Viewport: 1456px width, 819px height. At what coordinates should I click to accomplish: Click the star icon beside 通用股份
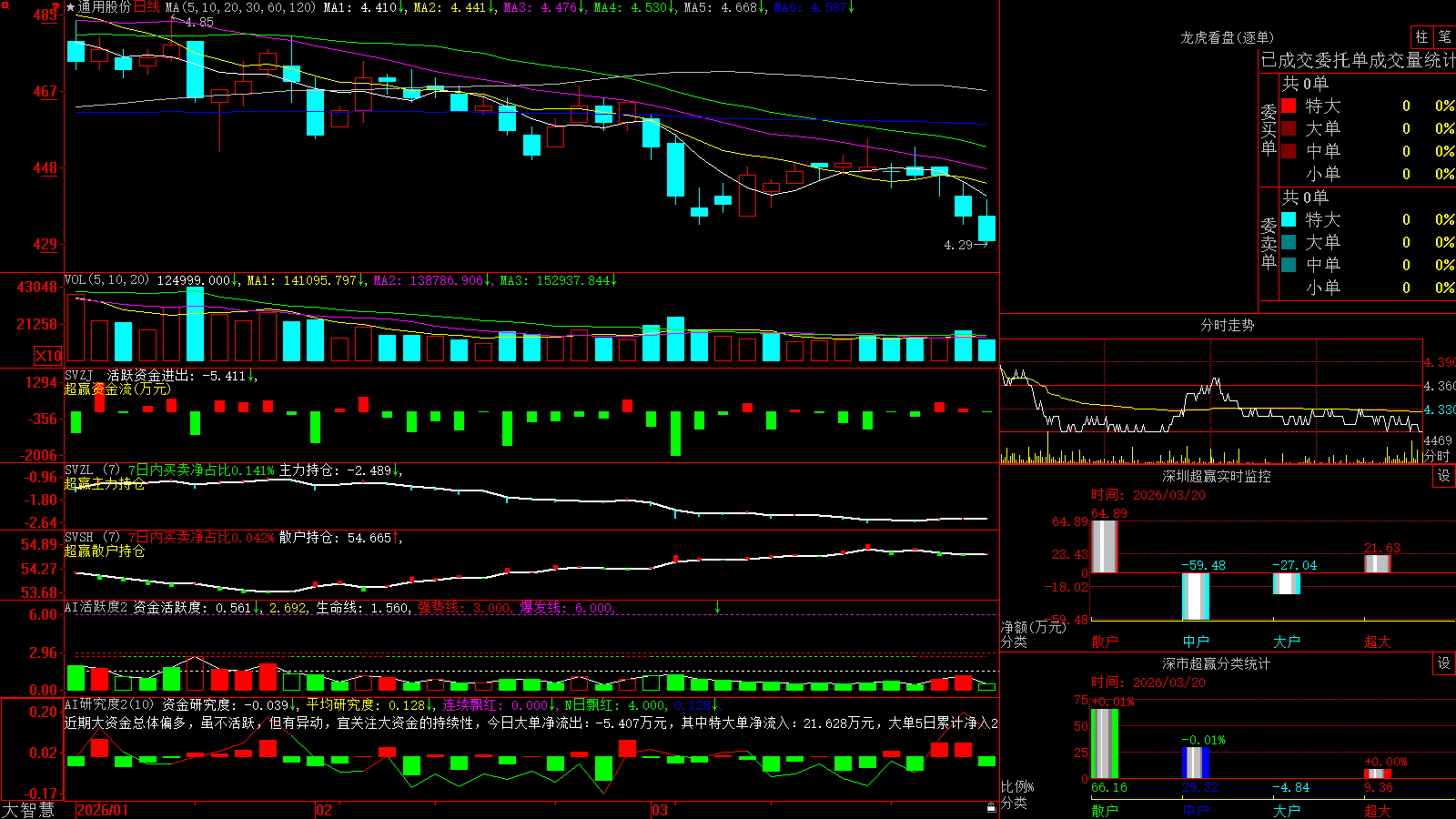(x=70, y=7)
